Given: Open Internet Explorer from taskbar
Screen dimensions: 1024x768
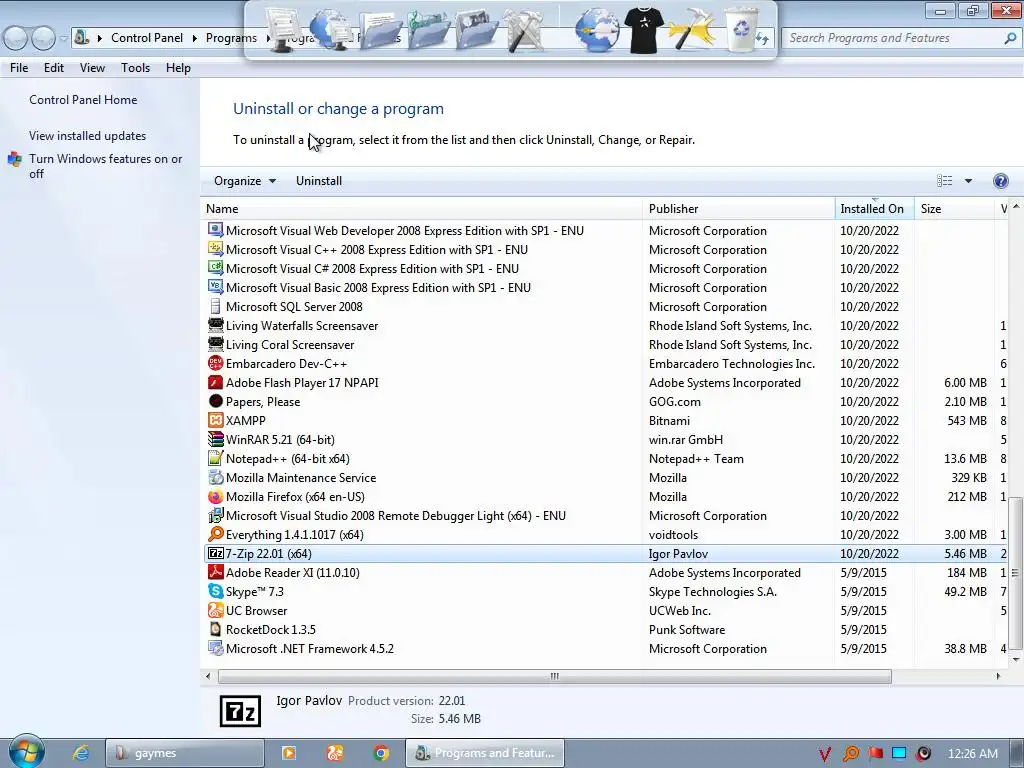Looking at the screenshot, I should tap(81, 753).
